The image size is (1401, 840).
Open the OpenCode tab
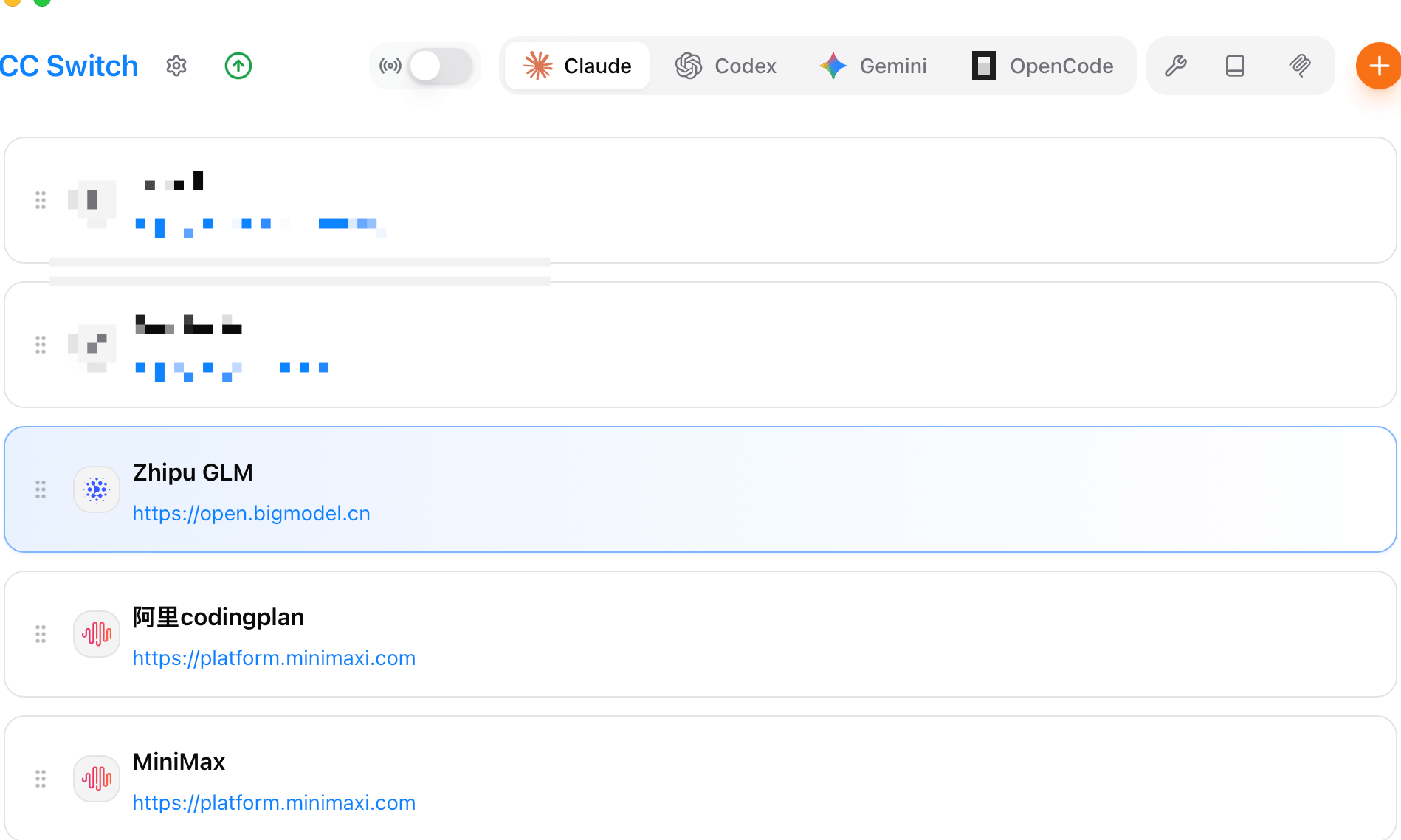[1042, 66]
